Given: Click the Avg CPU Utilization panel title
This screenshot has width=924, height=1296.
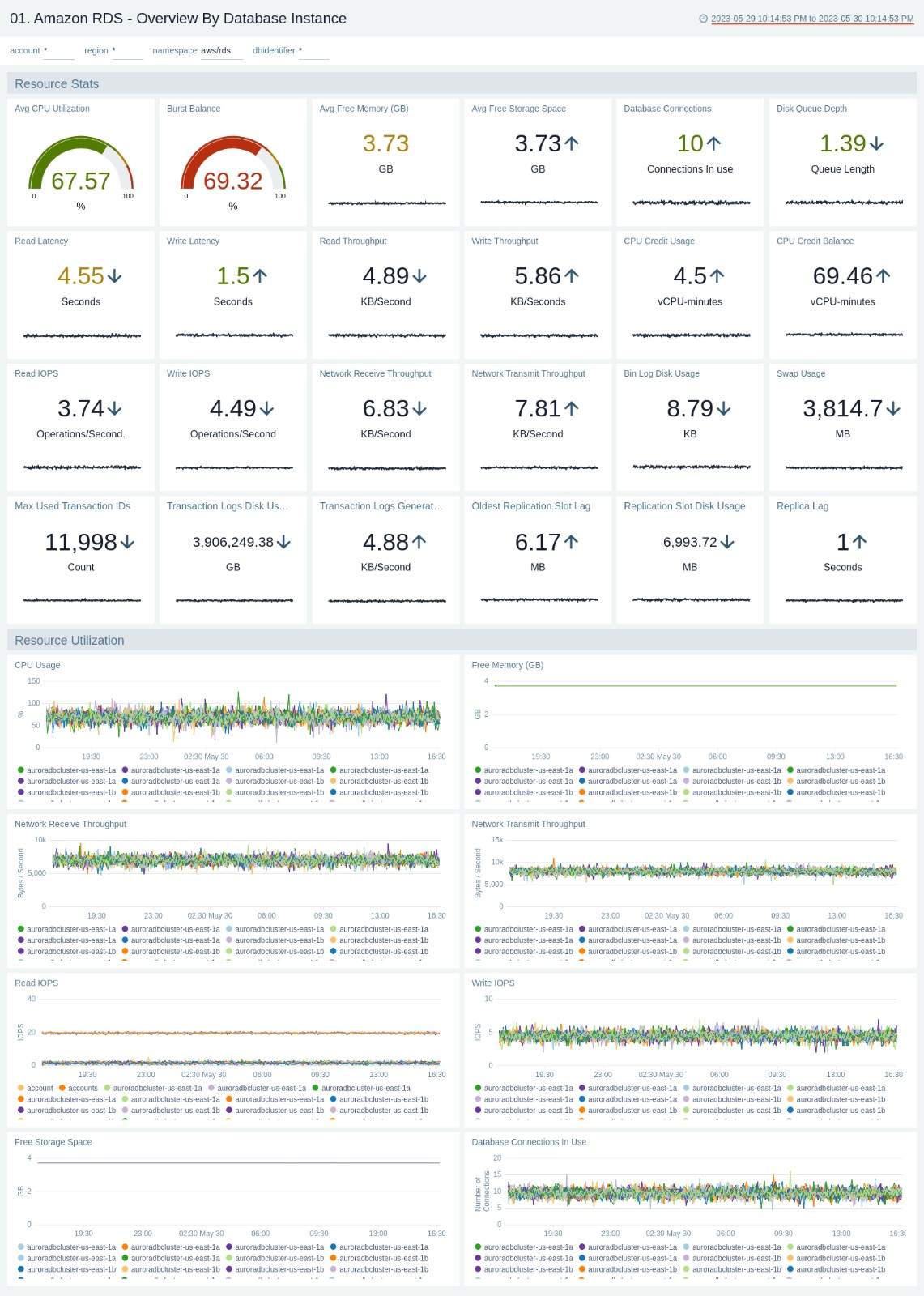Looking at the screenshot, I should pos(52,109).
